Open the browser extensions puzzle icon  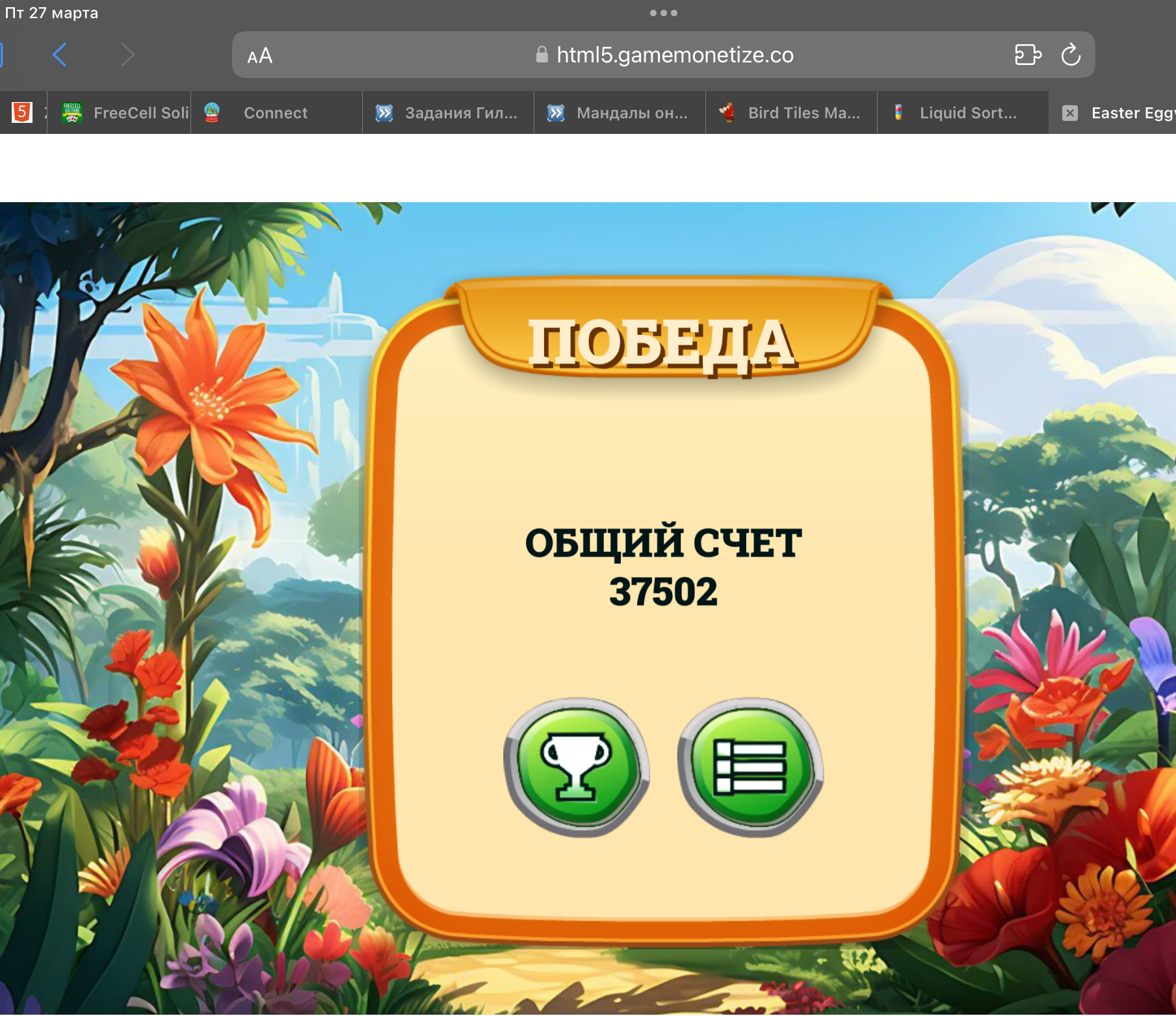tap(1027, 55)
